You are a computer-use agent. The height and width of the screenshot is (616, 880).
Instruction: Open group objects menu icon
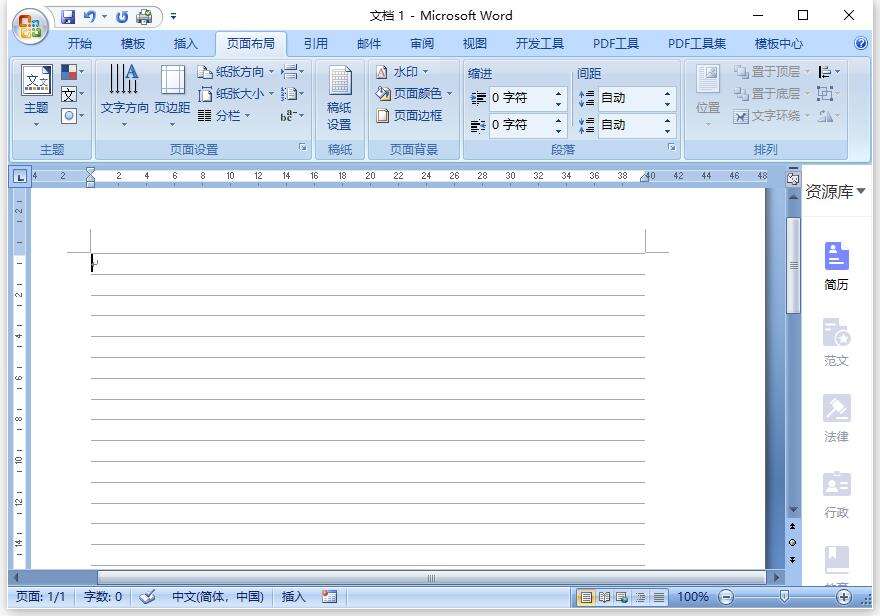coord(828,94)
